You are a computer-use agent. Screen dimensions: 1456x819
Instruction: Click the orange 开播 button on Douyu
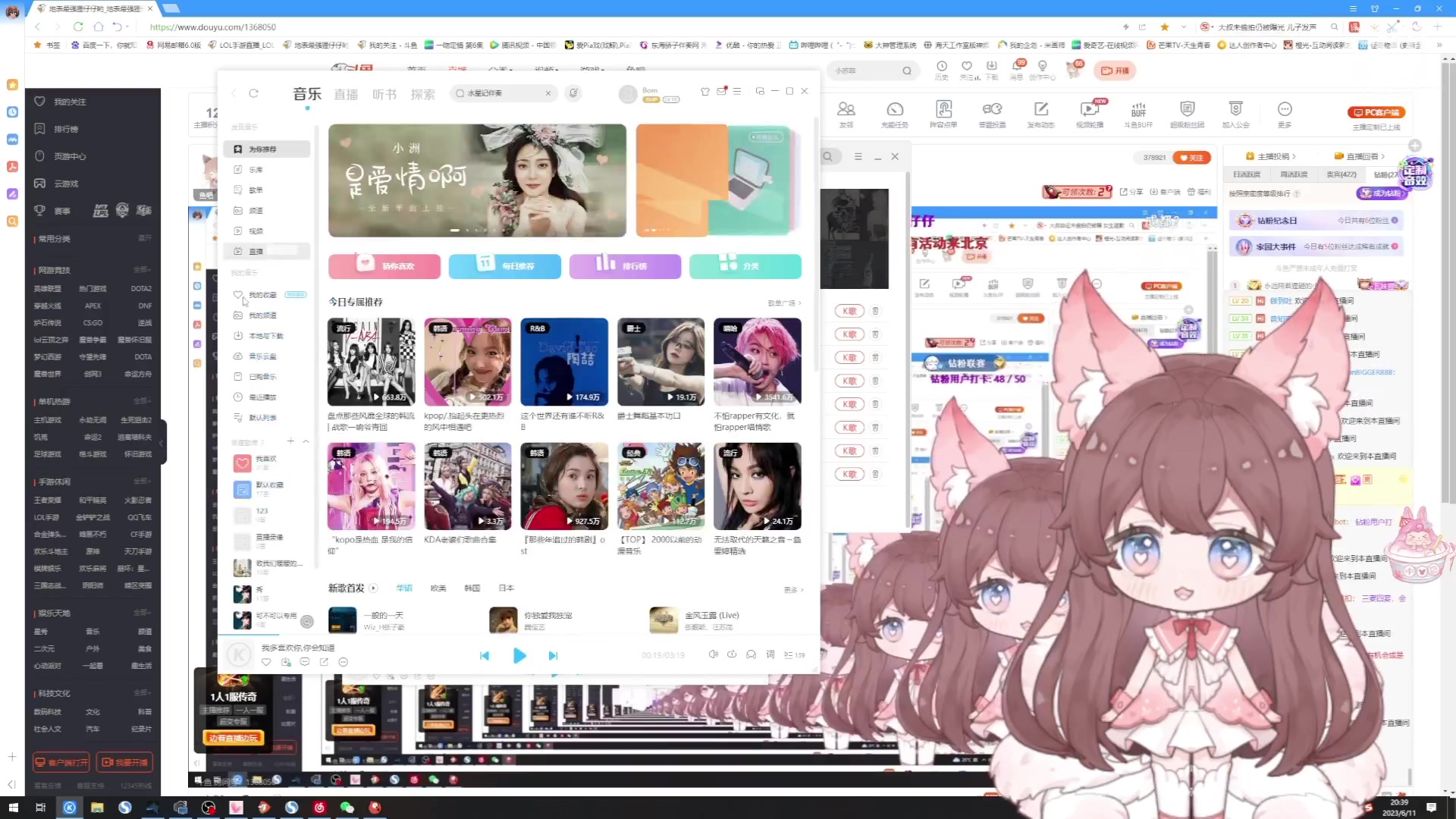click(x=1115, y=71)
